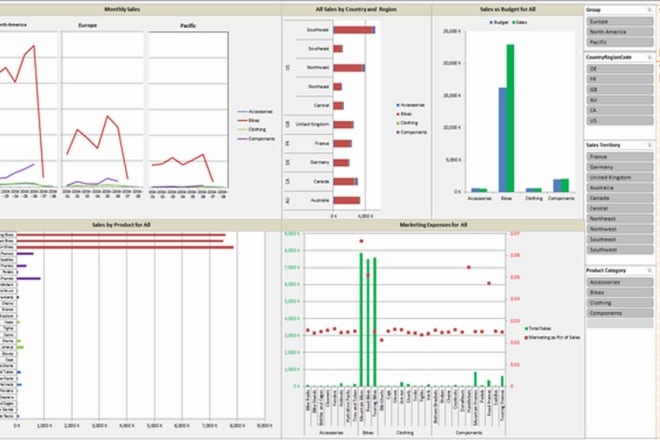Click the Pacific red Bikes line in Monthly Sales
Screen dimensions: 660x440
point(203,155)
